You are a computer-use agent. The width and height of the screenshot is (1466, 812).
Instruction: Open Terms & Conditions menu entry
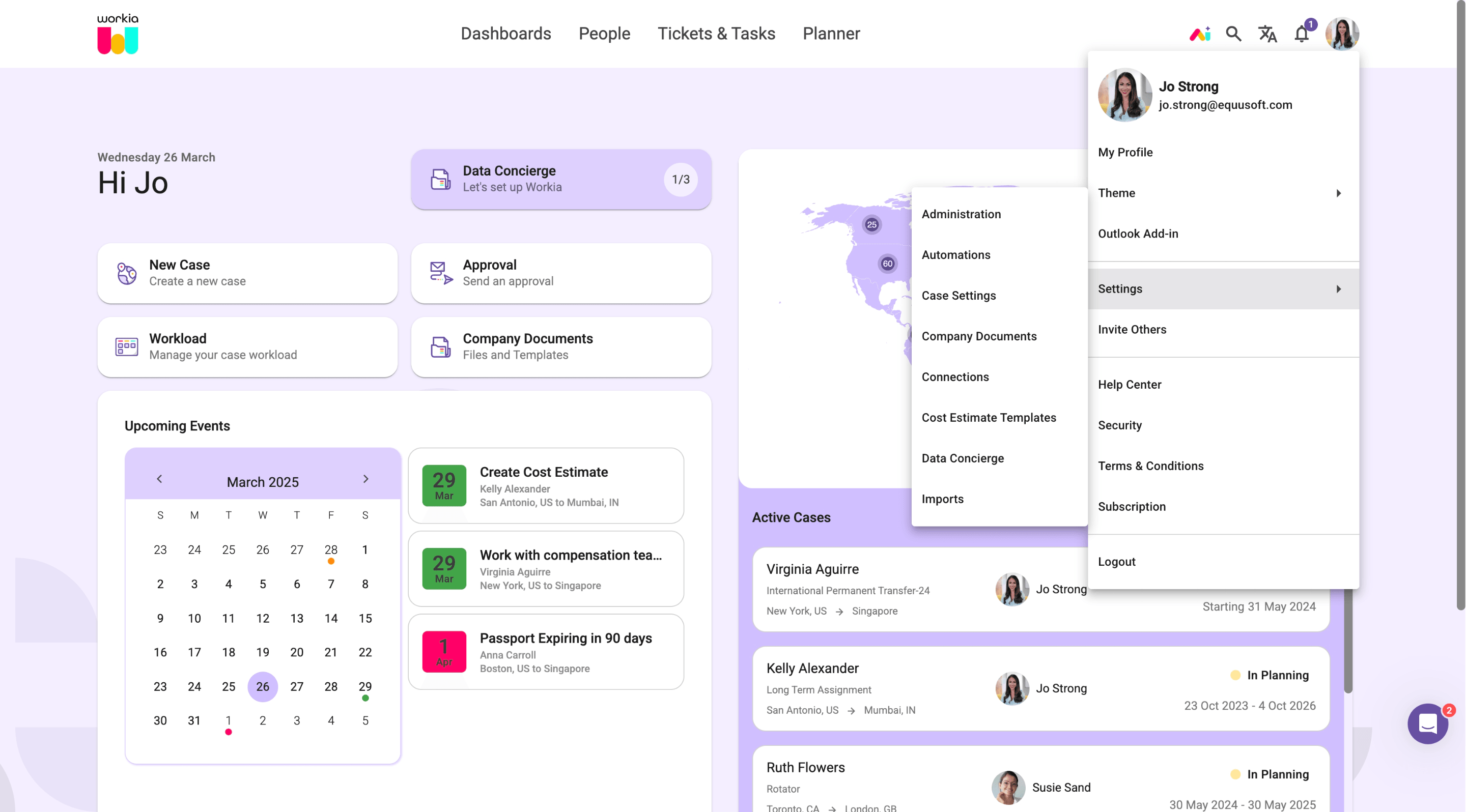[x=1223, y=466]
